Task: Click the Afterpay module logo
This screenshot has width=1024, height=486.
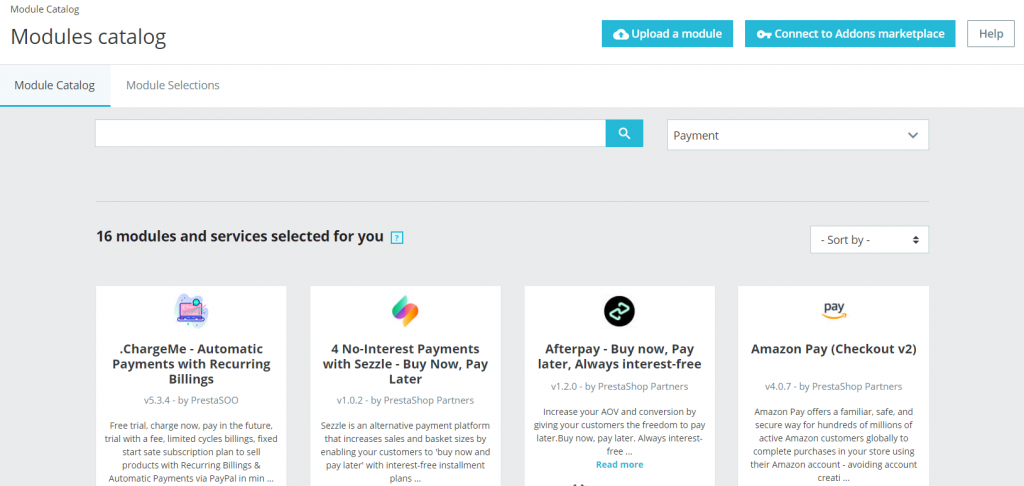Action: coord(619,311)
